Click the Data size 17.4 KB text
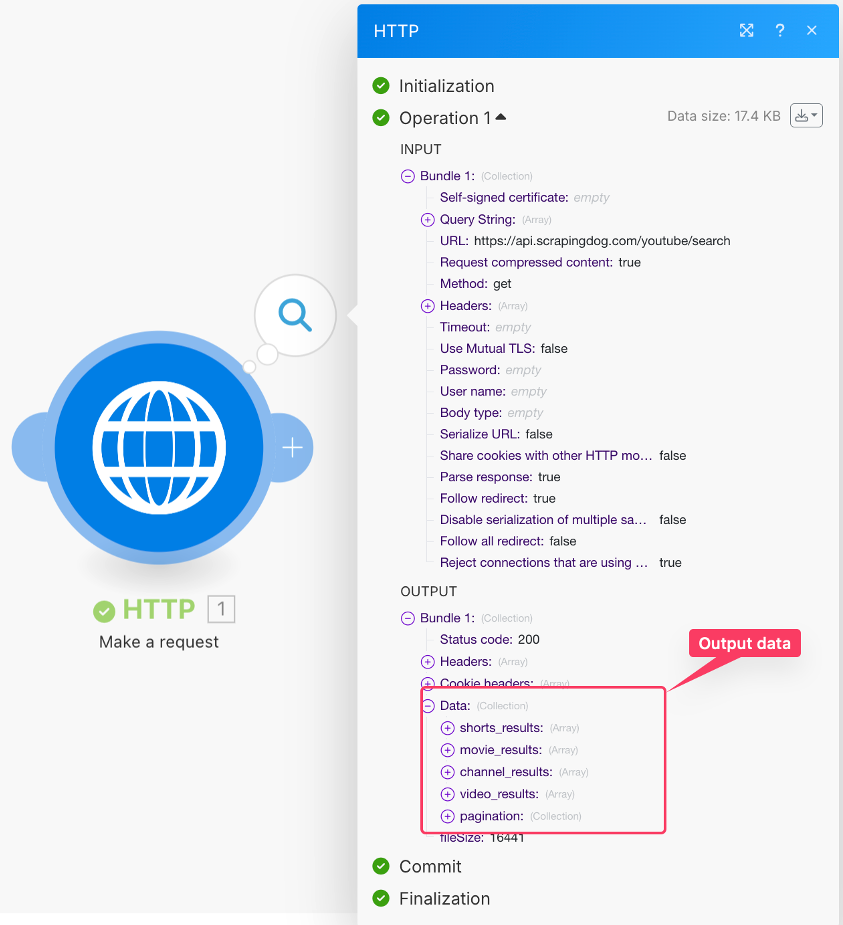The width and height of the screenshot is (843, 925). [x=724, y=116]
